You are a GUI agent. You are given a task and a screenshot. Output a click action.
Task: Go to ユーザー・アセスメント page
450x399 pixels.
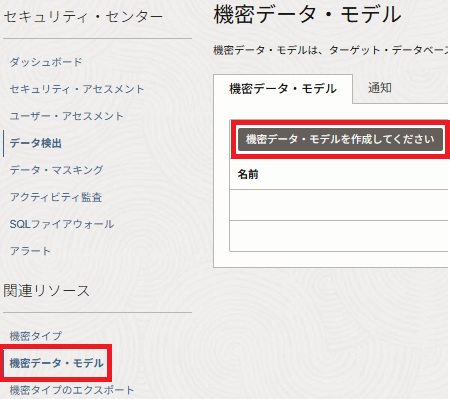tap(66, 116)
